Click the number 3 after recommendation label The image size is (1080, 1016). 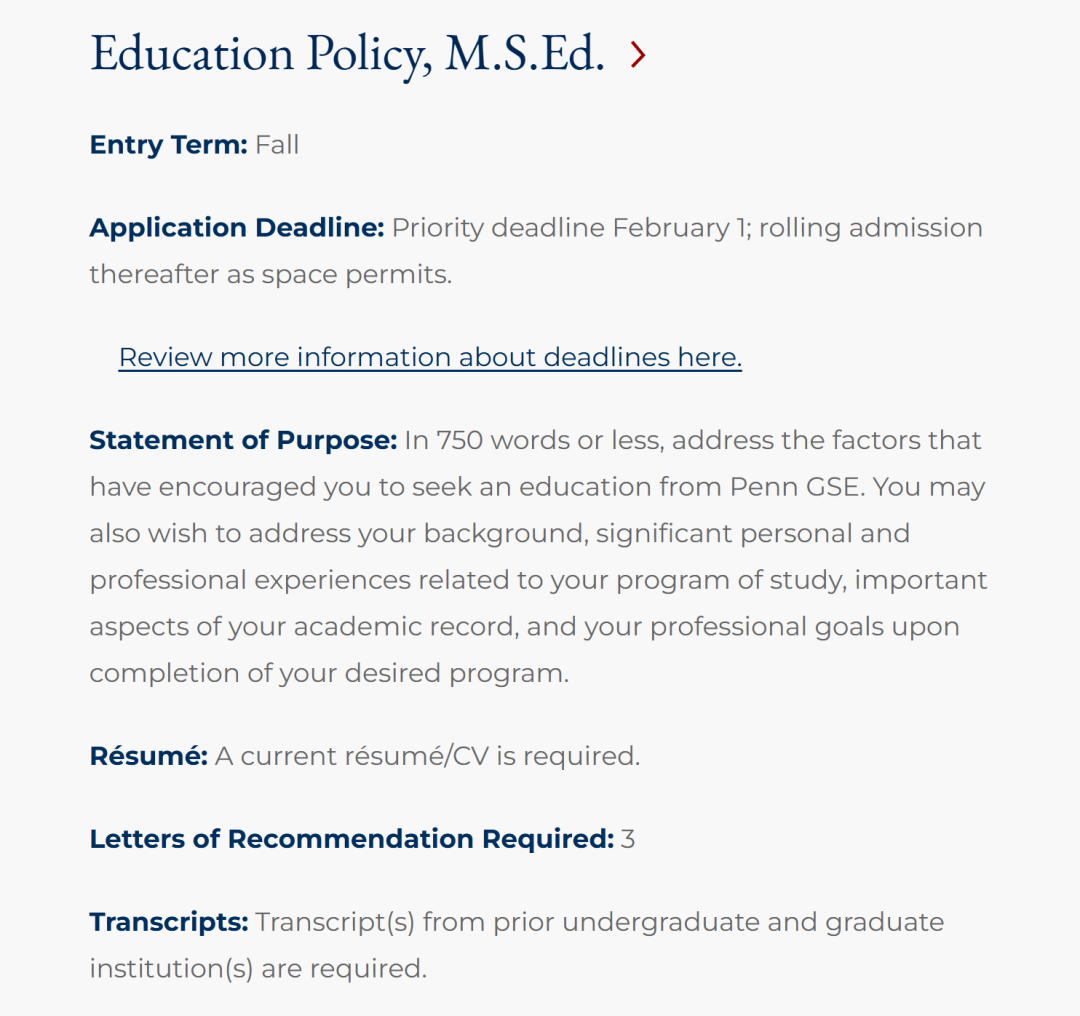628,839
